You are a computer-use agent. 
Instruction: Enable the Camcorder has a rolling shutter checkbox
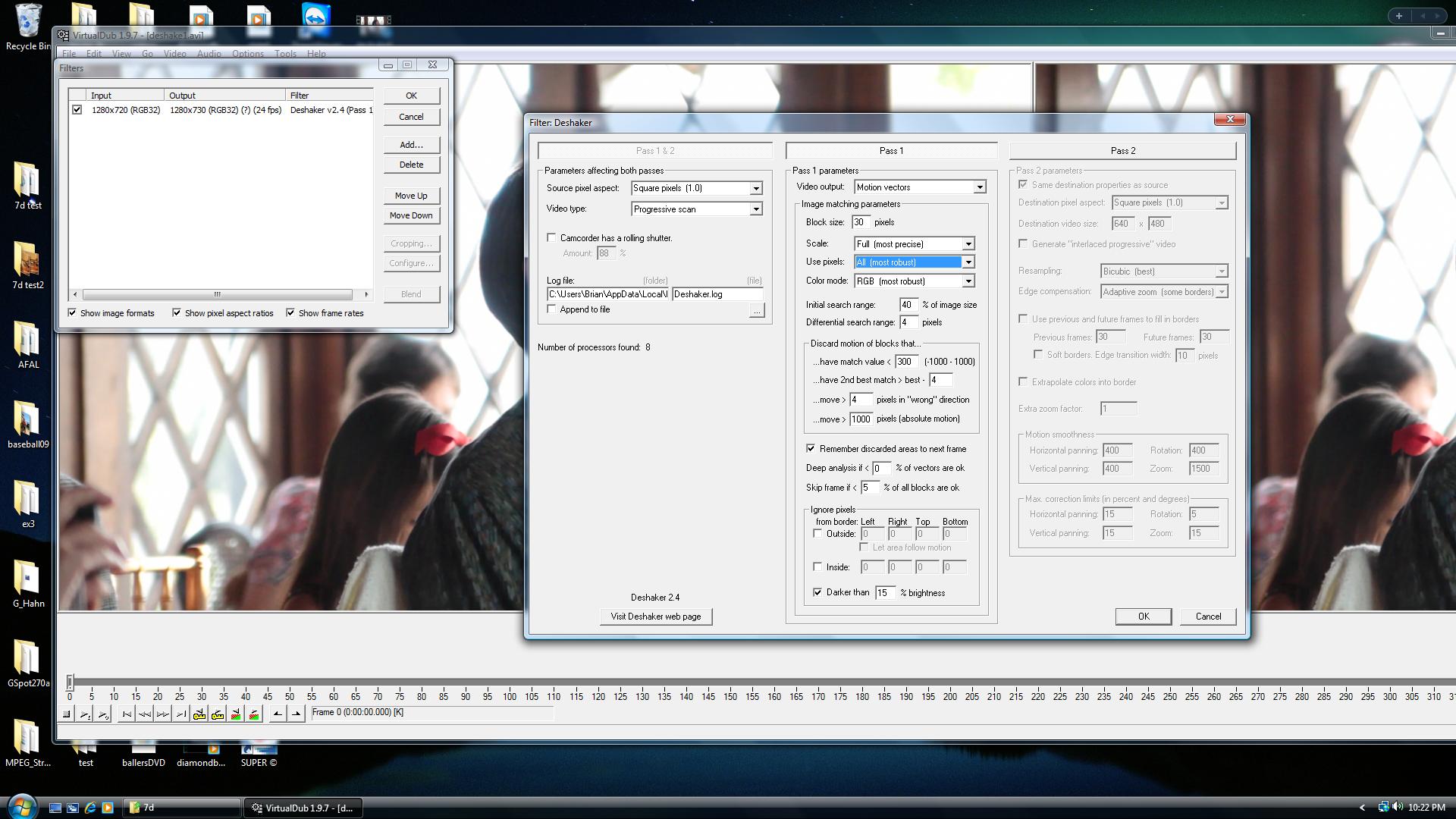551,238
